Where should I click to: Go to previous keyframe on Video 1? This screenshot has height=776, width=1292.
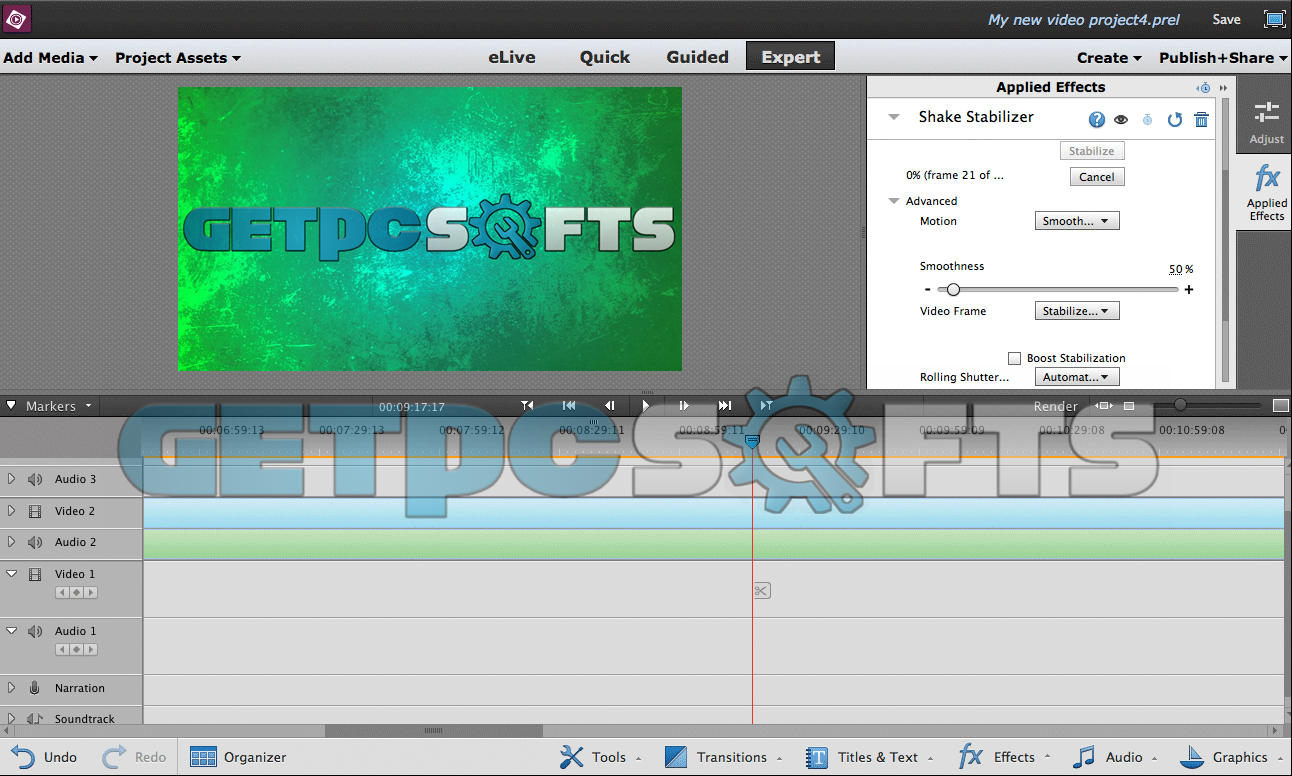62,593
